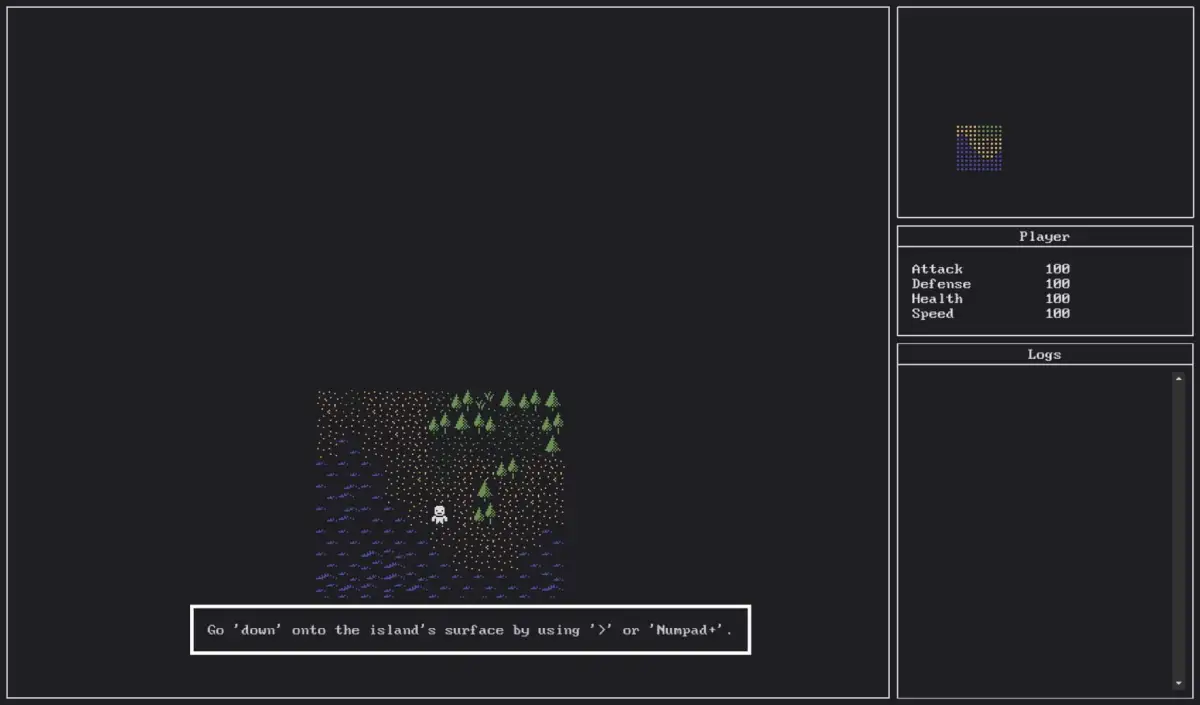Click the Attack stat row
Image resolution: width=1200 pixels, height=705 pixels.
990,269
